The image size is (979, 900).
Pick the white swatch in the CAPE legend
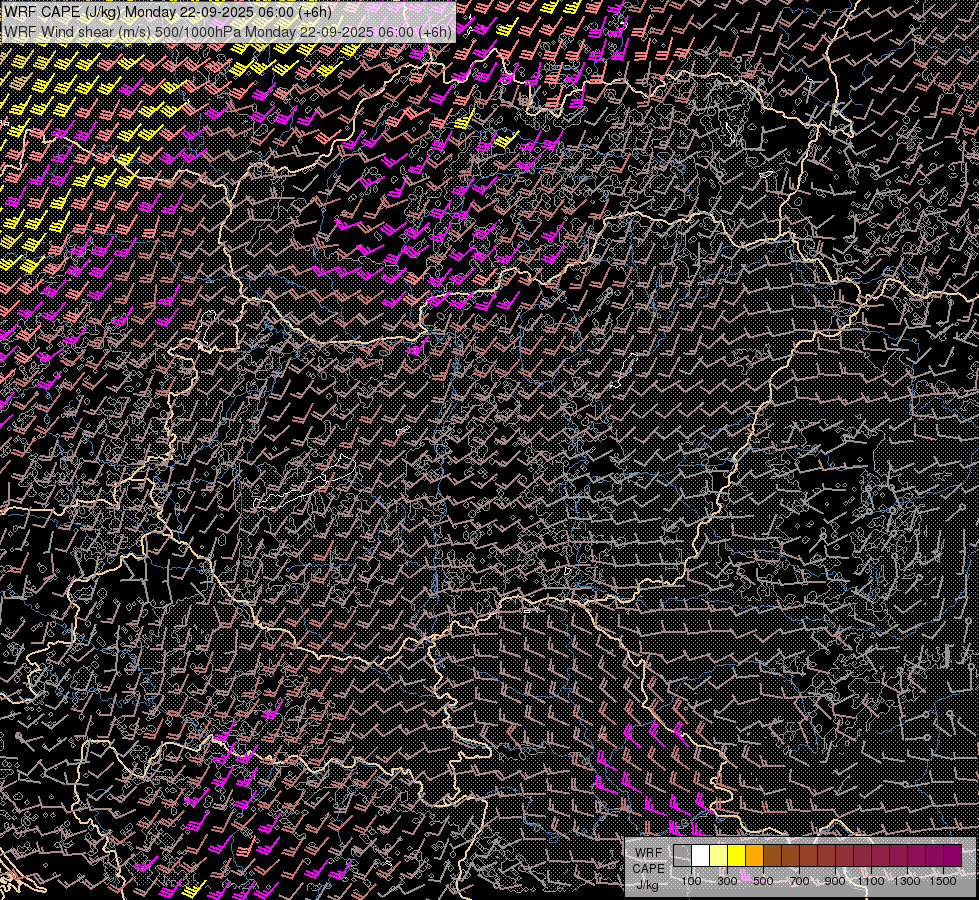[x=700, y=855]
